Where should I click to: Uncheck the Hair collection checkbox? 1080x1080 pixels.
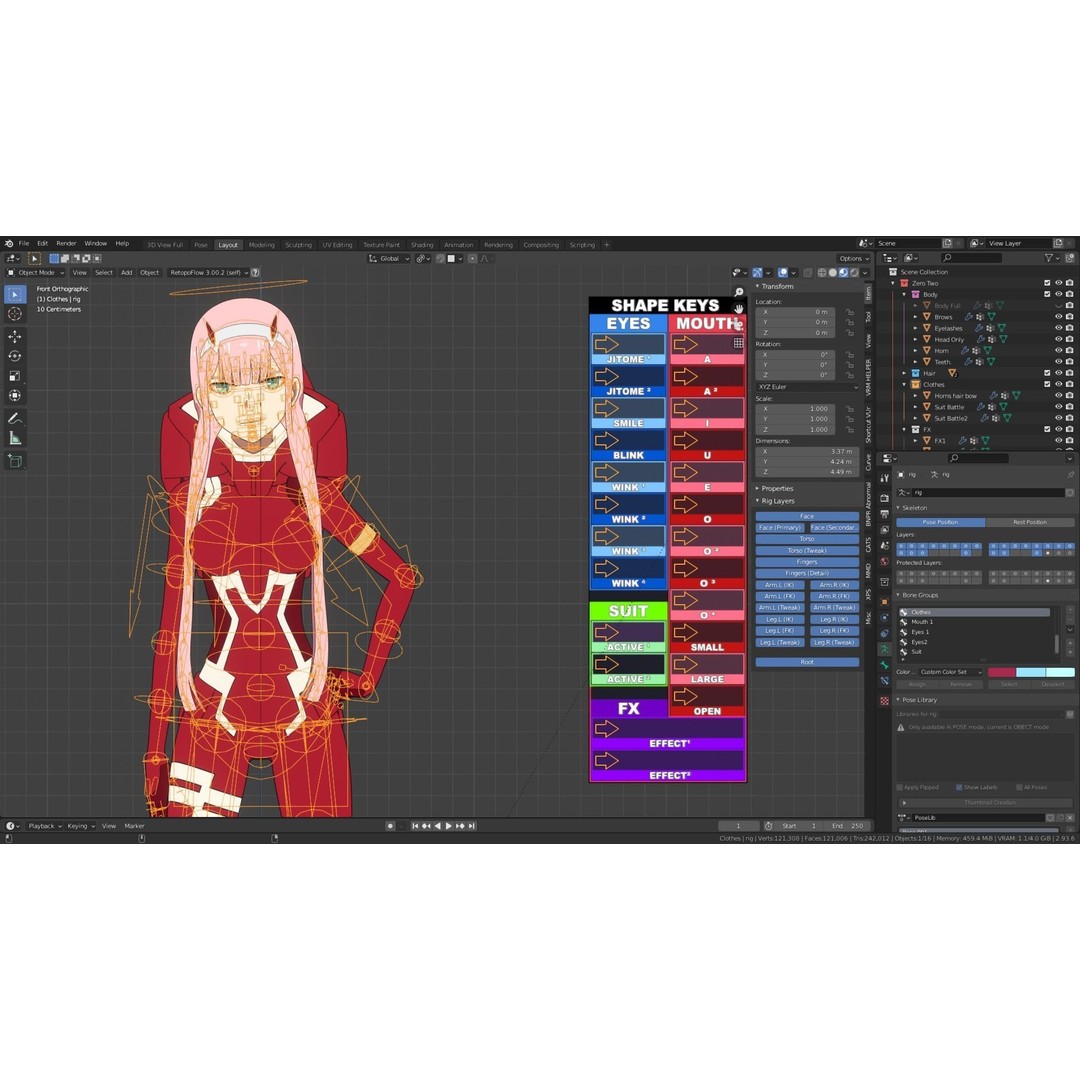[1047, 373]
